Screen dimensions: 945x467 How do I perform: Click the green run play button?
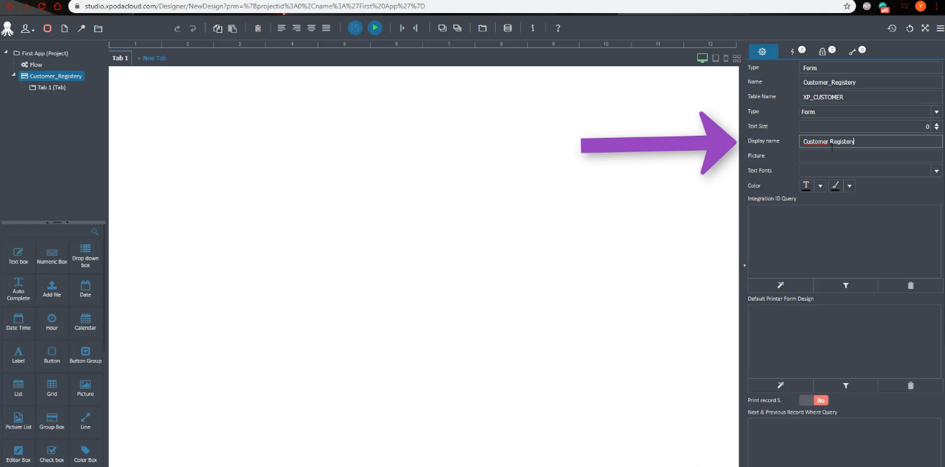[375, 28]
